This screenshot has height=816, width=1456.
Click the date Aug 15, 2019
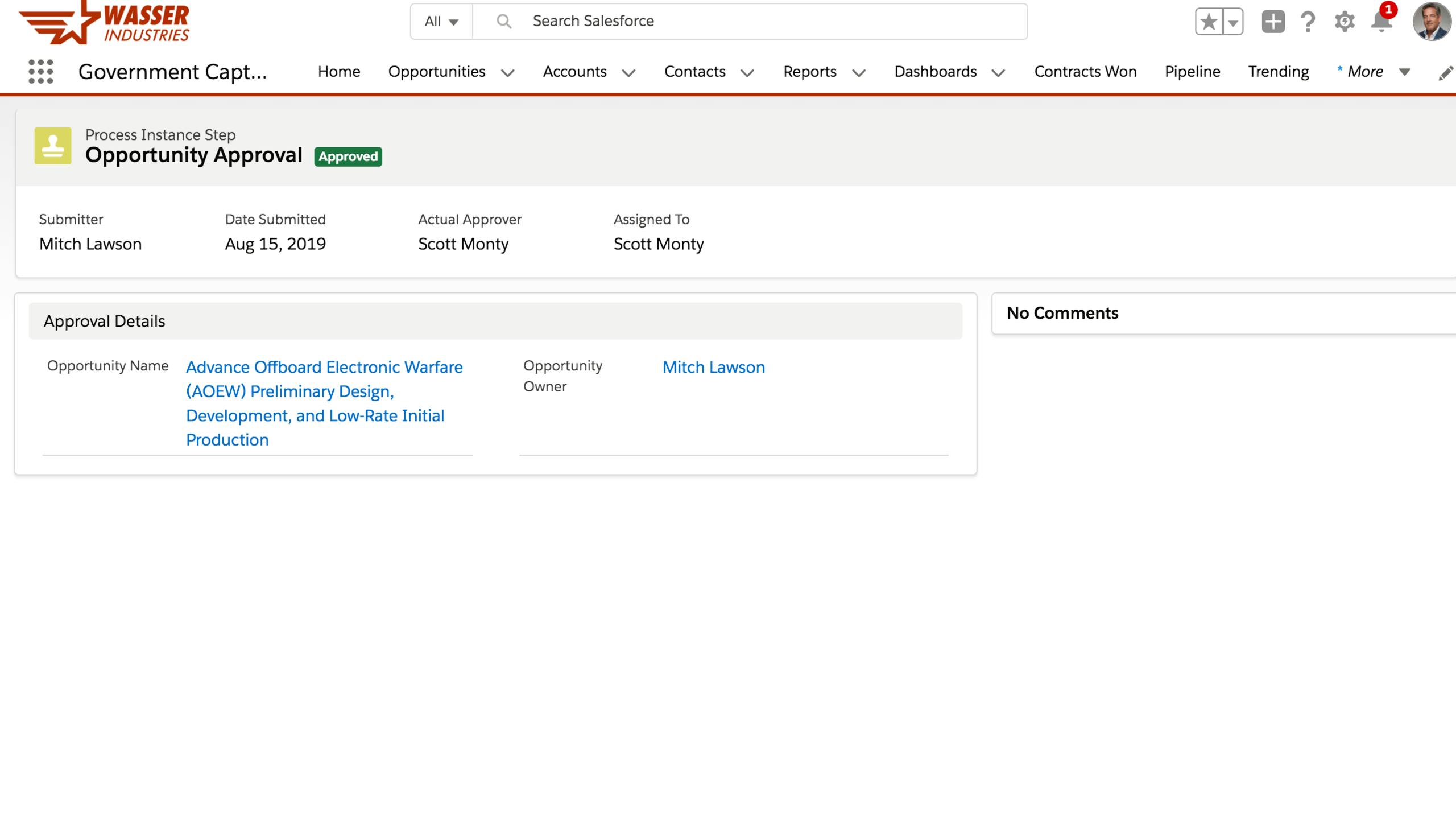pos(275,244)
